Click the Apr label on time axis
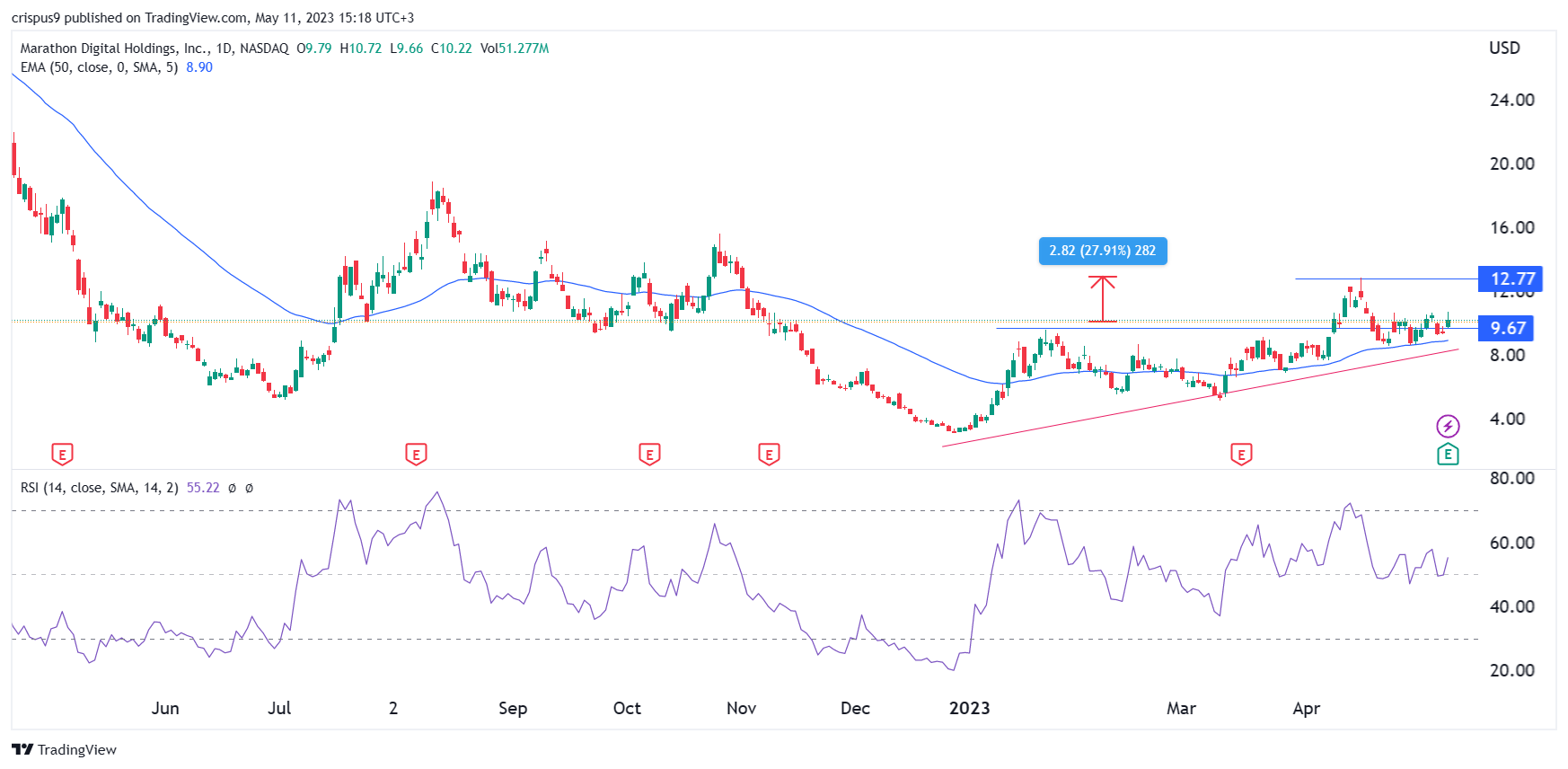Viewport: 1568px width, 769px height. click(x=1307, y=708)
